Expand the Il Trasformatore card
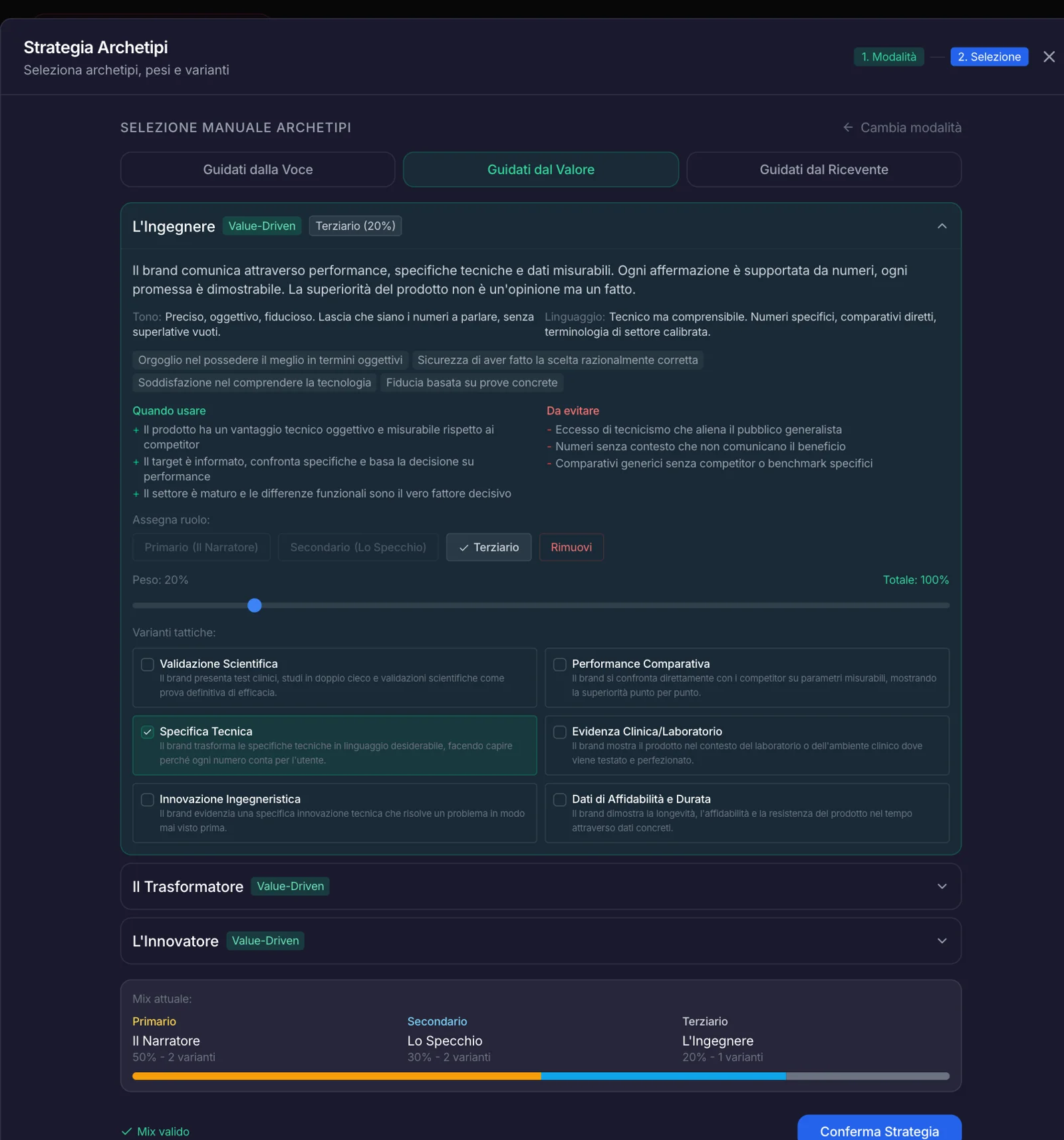The image size is (1064, 1140). point(541,886)
